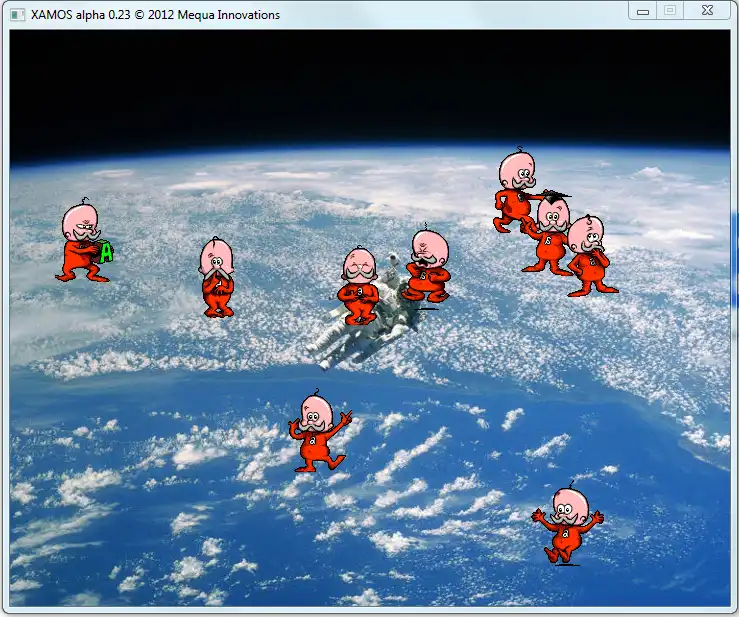Click the thinking character at right of the group
The width and height of the screenshot is (739, 617).
coord(591,256)
